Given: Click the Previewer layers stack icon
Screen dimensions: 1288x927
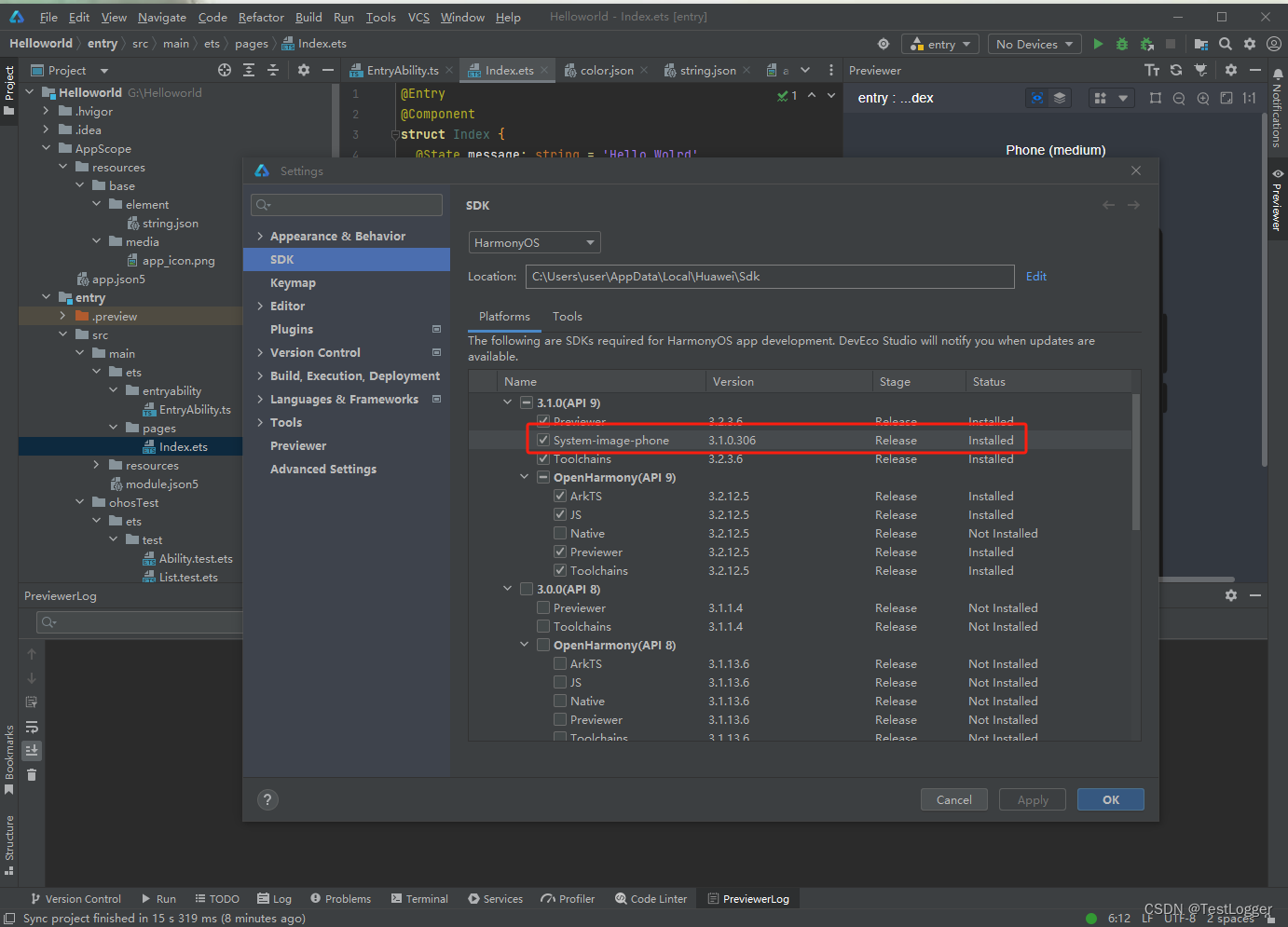Looking at the screenshot, I should [x=1060, y=98].
